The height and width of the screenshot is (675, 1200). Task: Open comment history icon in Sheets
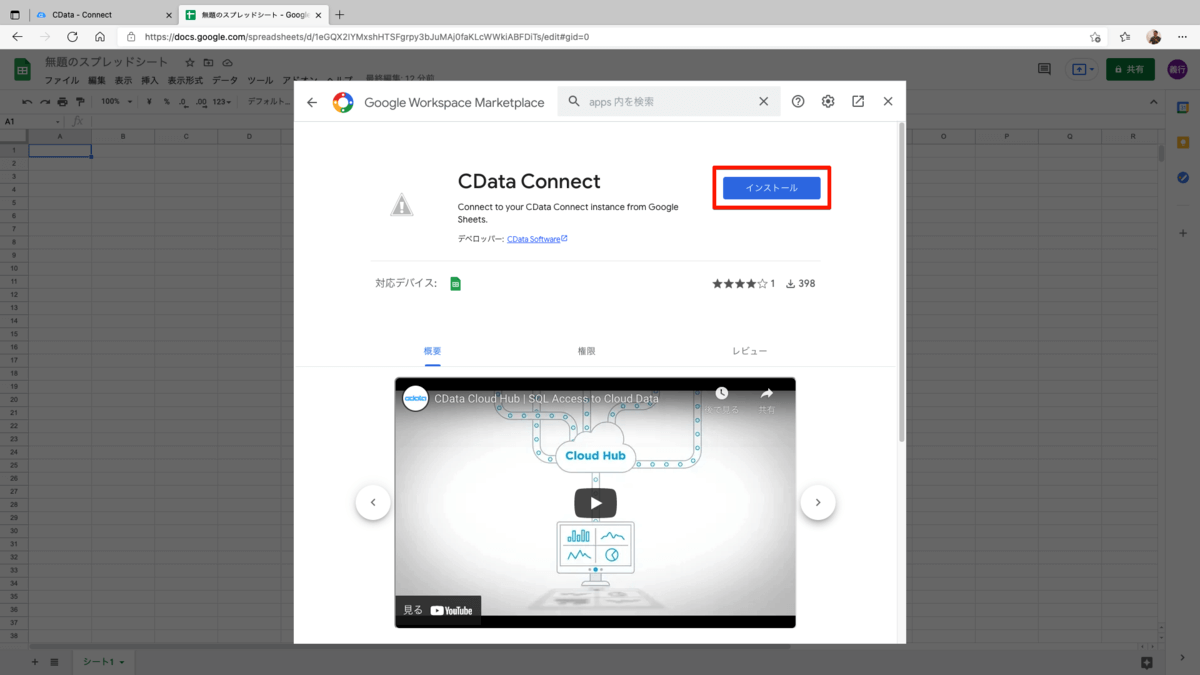click(x=1044, y=69)
